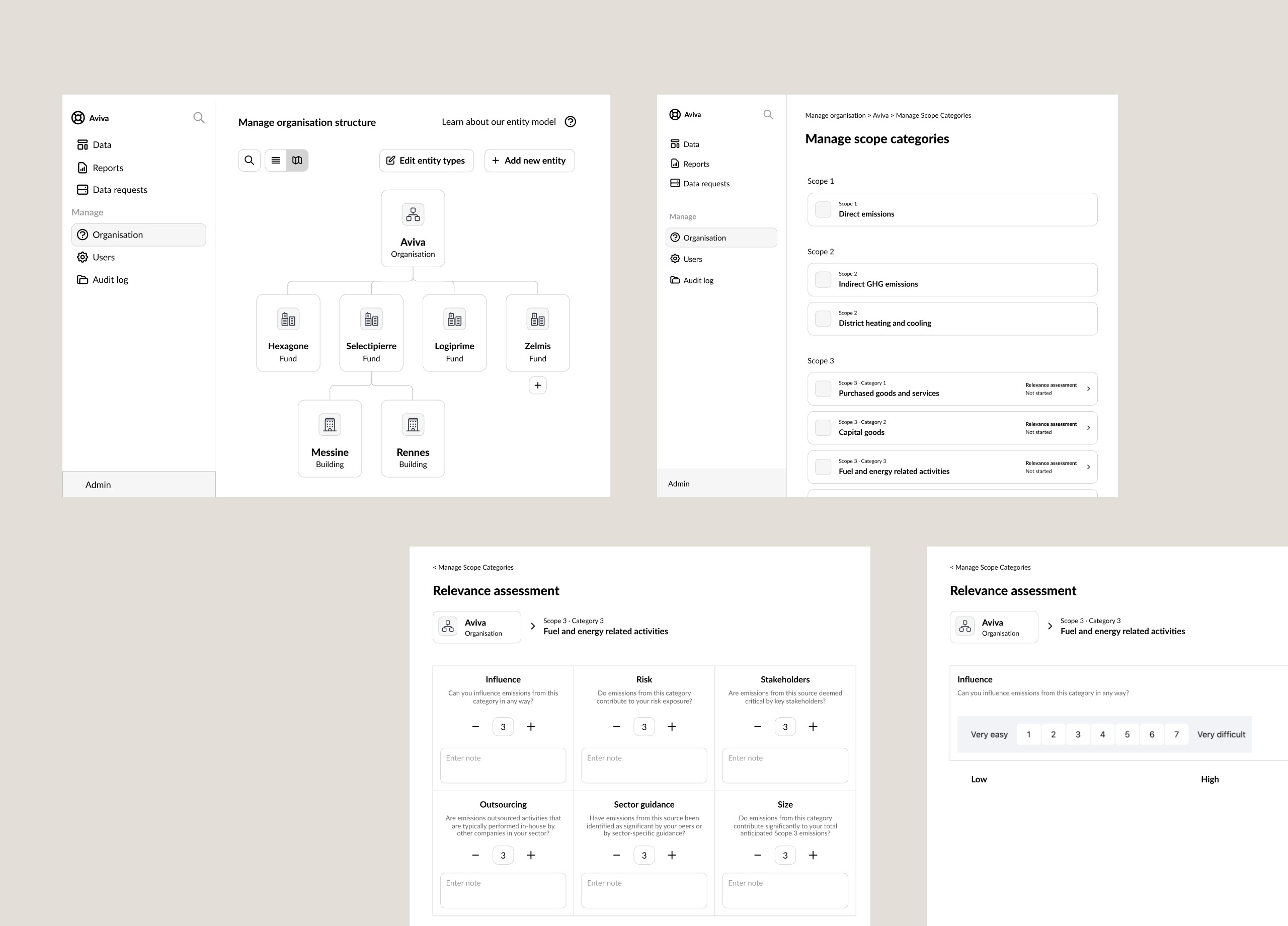1288x926 pixels.
Task: Enable the Indirect GHG emissions checkbox
Action: [x=823, y=279]
